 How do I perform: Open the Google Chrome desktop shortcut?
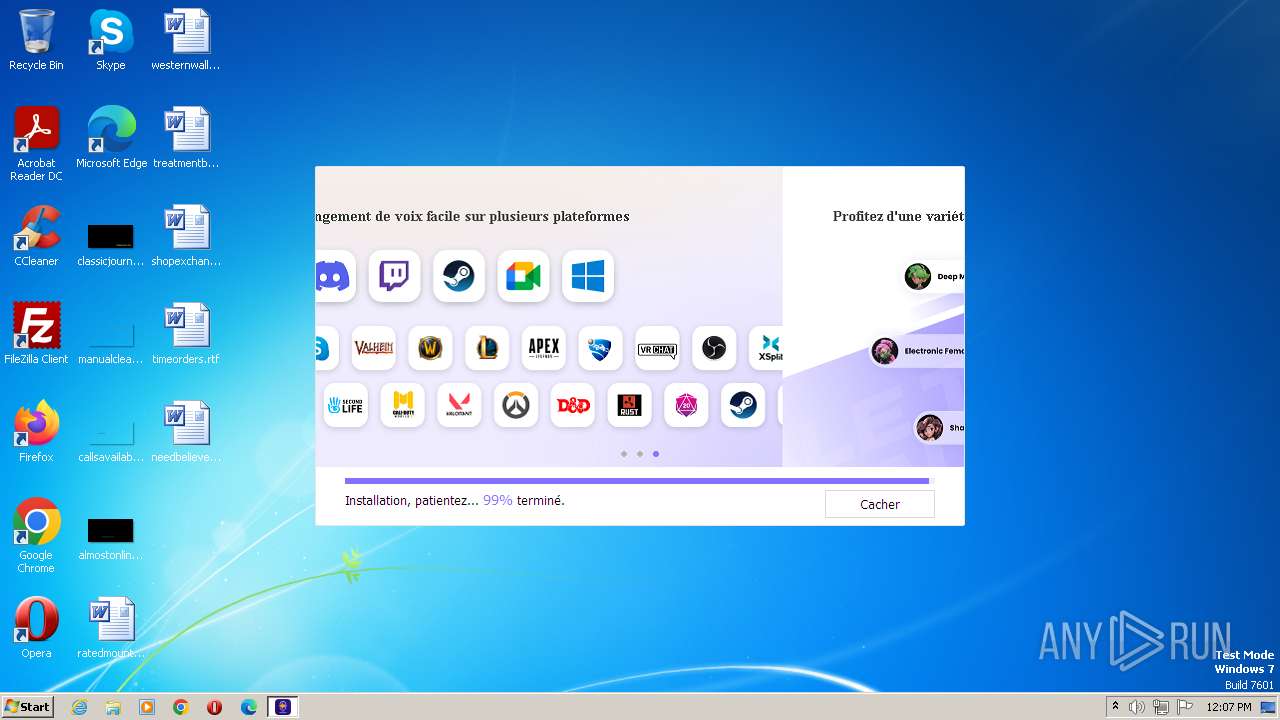point(36,536)
